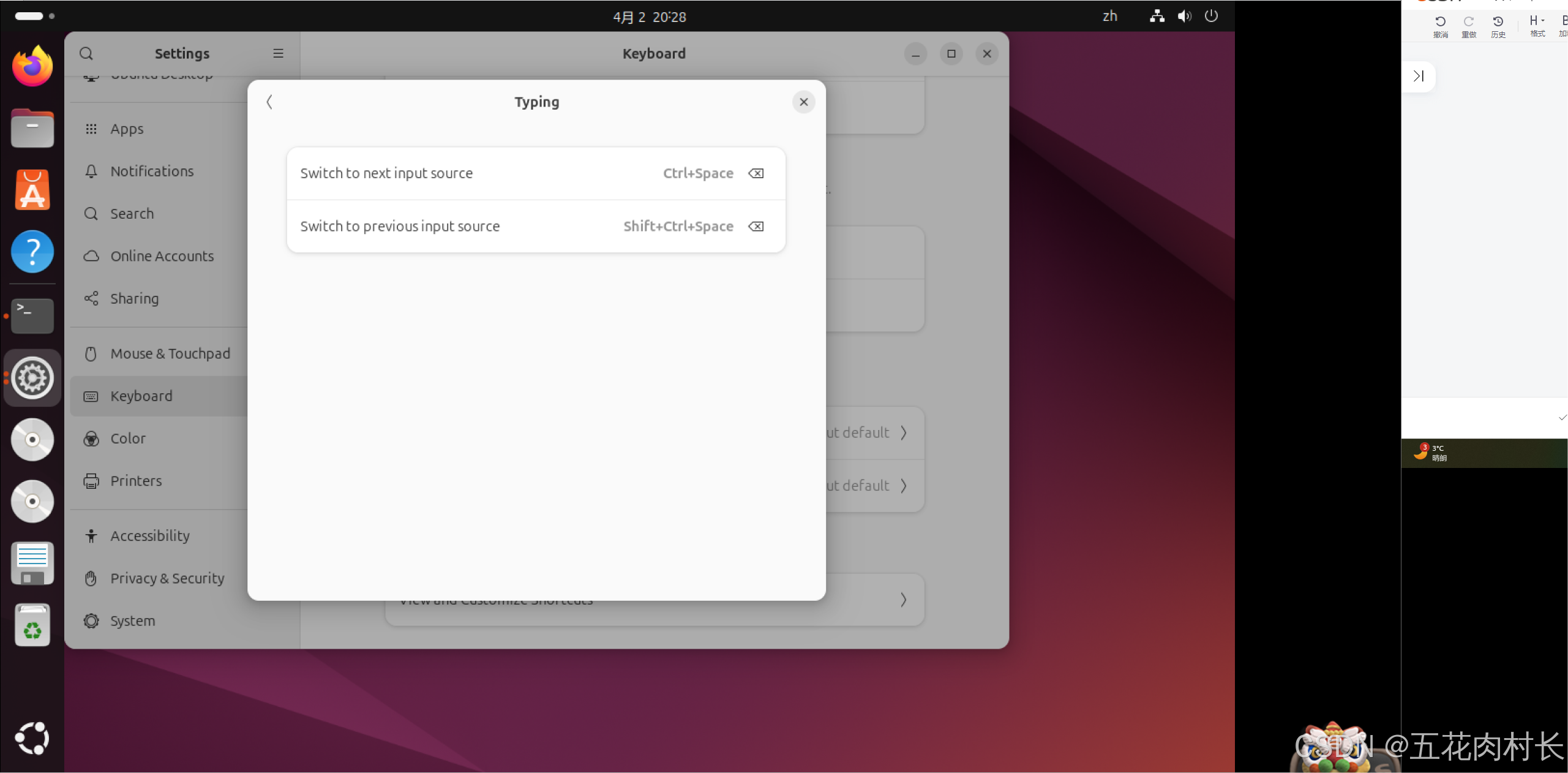Open the Settings search icon
The width and height of the screenshot is (1568, 773).
(86, 53)
